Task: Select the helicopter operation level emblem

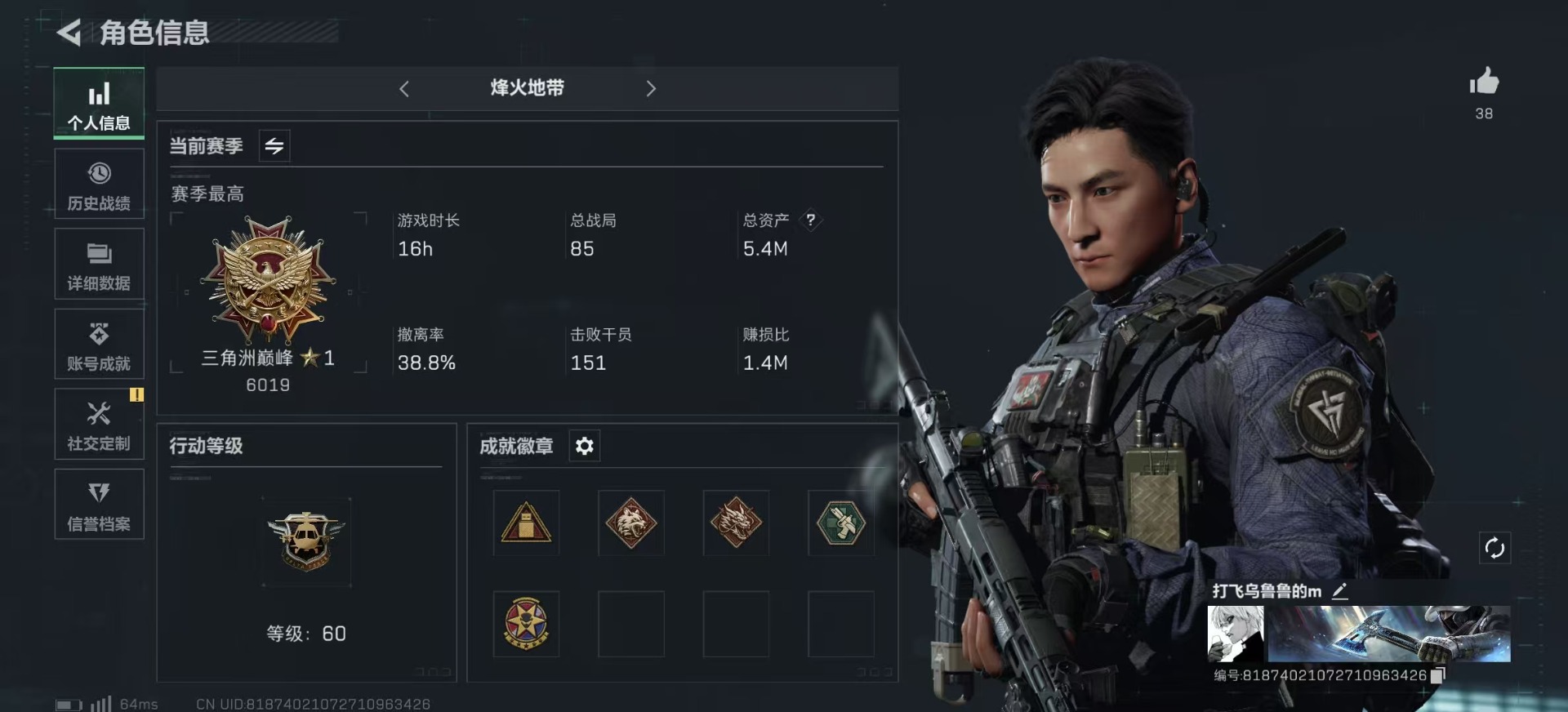Action: pyautogui.click(x=306, y=541)
